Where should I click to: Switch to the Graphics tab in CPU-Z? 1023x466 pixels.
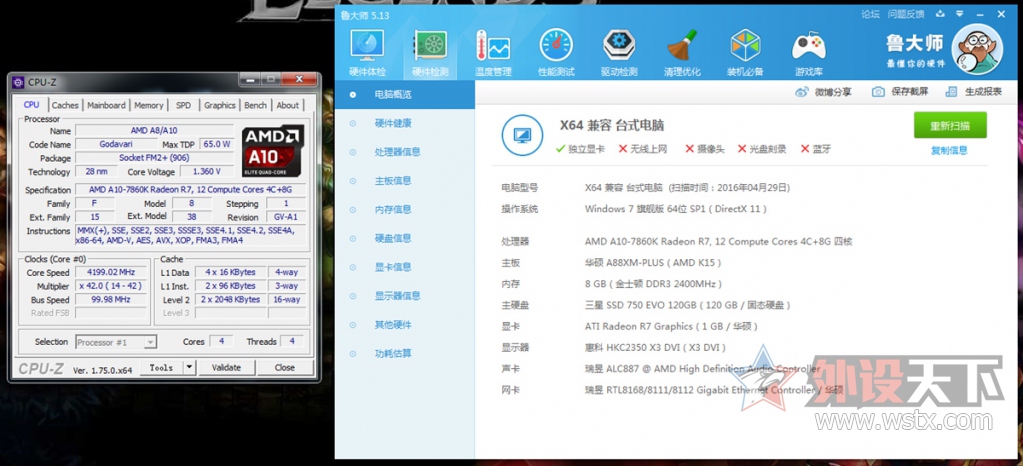point(220,105)
